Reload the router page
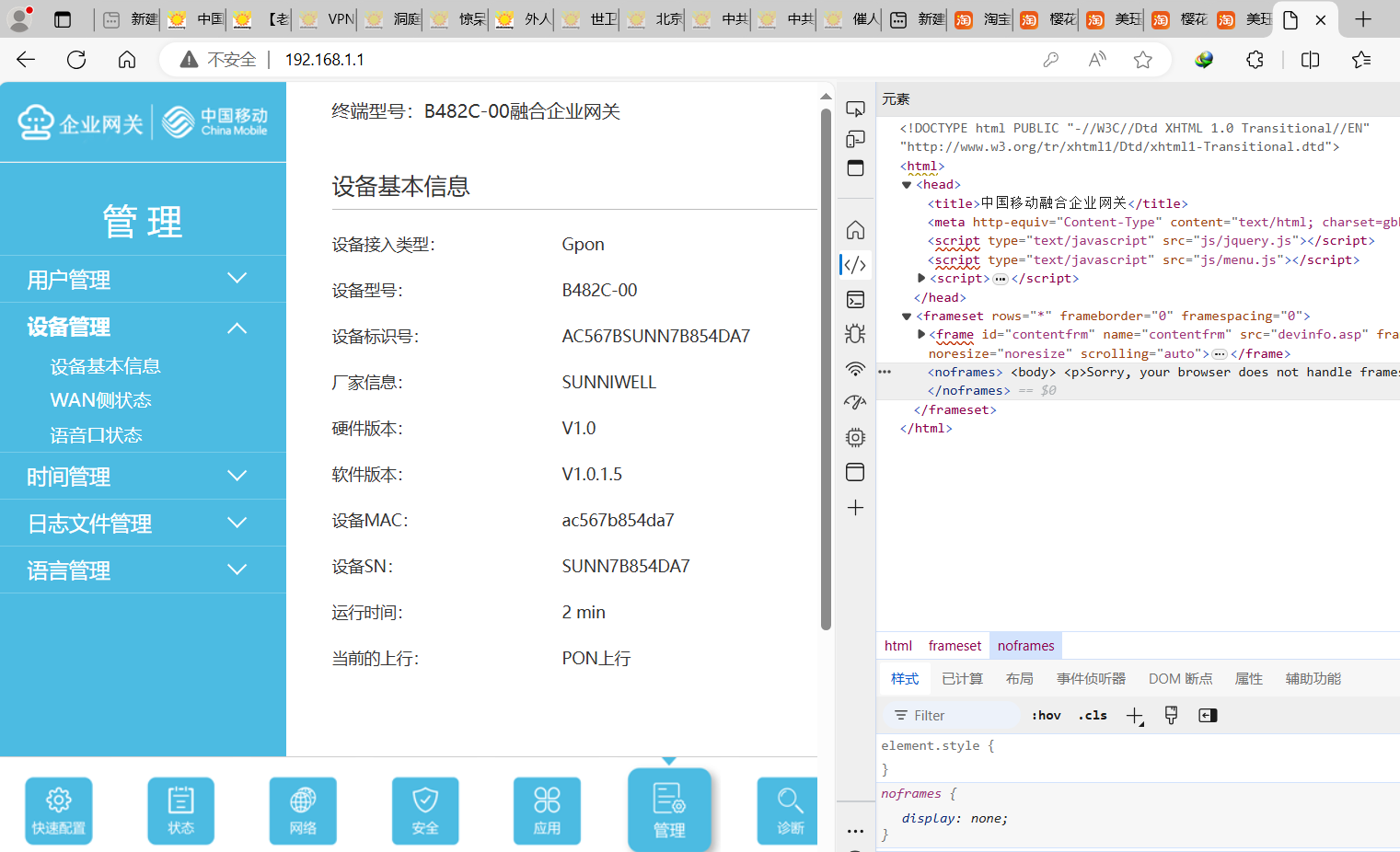 tap(76, 60)
